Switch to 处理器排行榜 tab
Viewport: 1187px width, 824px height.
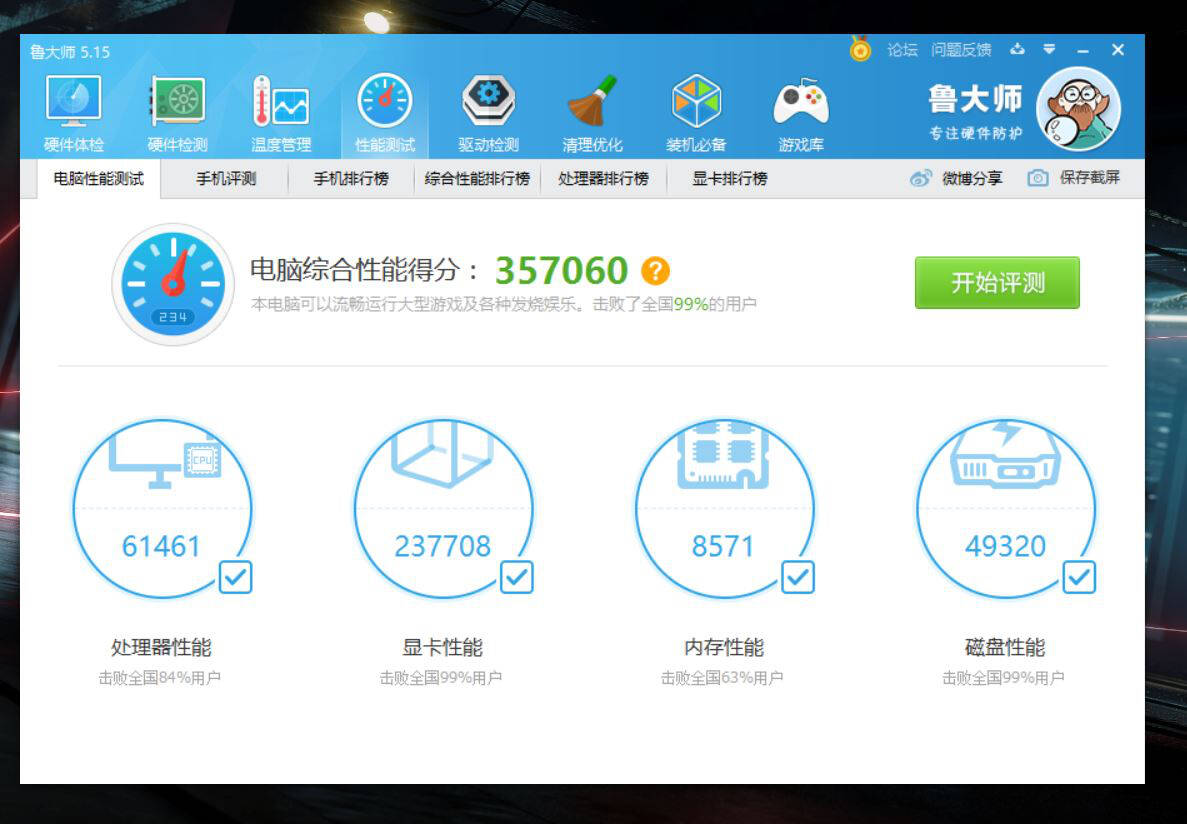(x=603, y=179)
